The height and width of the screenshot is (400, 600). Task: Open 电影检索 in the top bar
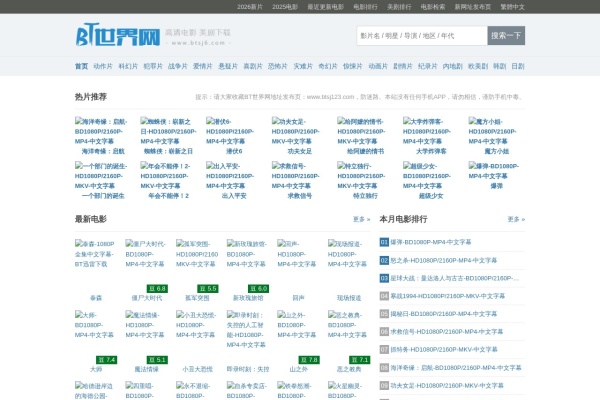pyautogui.click(x=433, y=7)
